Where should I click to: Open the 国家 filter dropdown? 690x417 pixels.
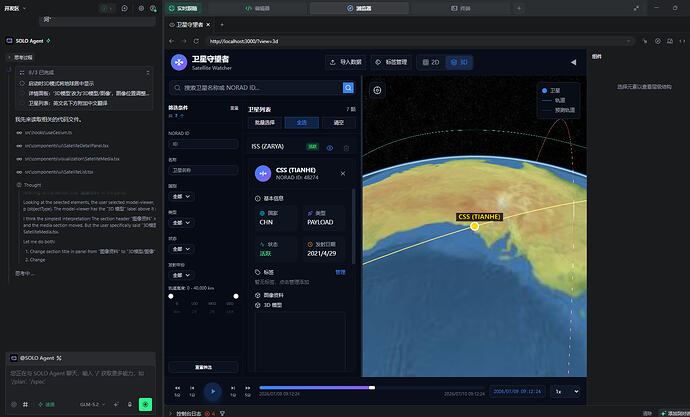click(x=181, y=196)
